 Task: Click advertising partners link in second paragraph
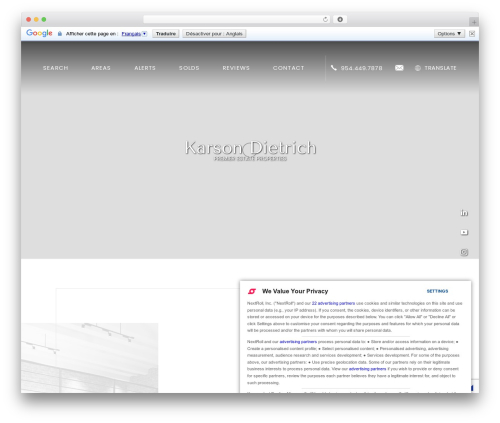(298, 342)
